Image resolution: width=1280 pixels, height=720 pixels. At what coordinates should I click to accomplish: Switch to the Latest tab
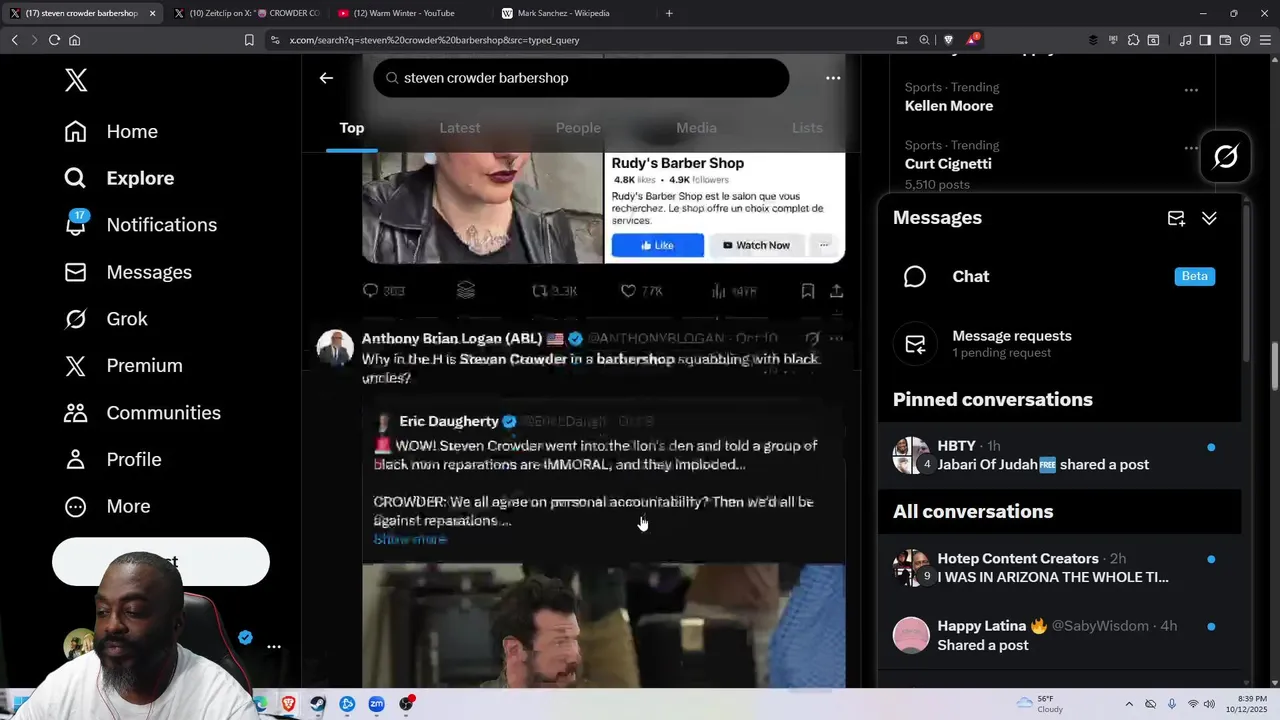coord(460,128)
